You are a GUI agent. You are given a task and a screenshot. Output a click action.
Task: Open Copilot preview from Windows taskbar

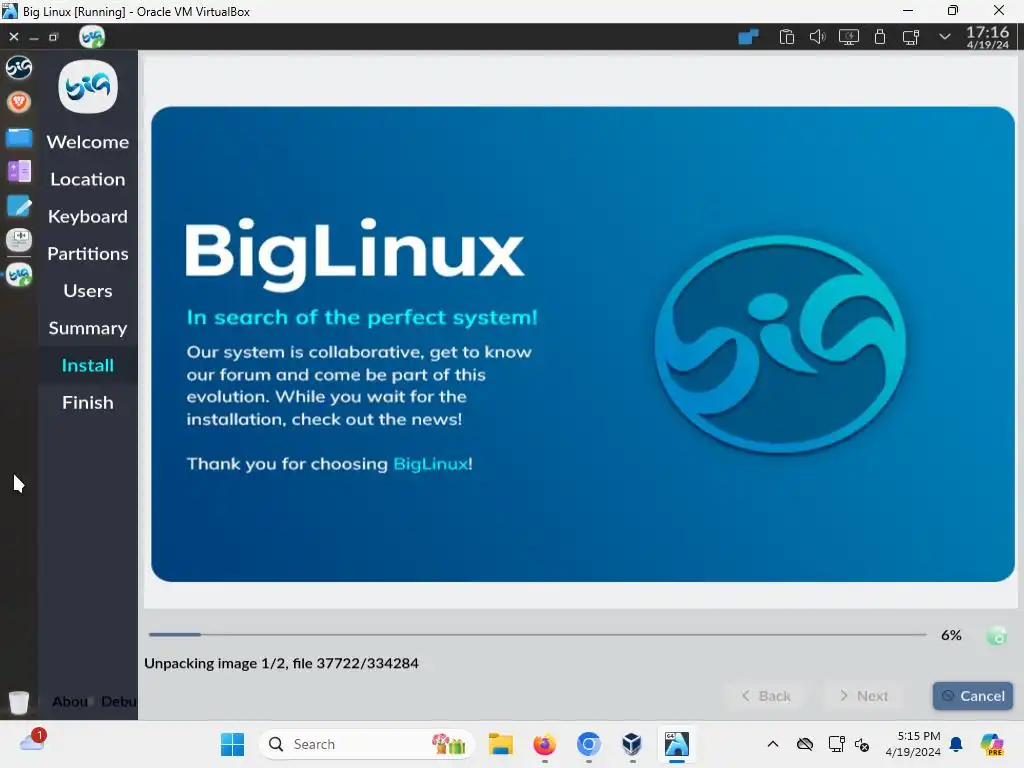point(992,744)
